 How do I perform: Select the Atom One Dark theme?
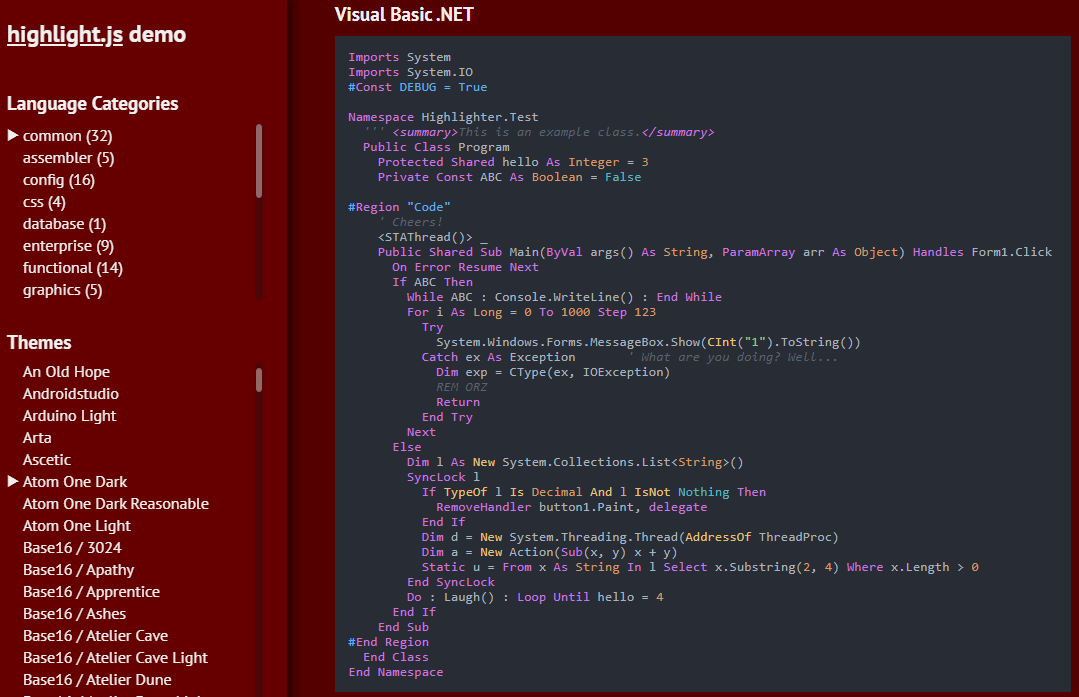coord(75,482)
